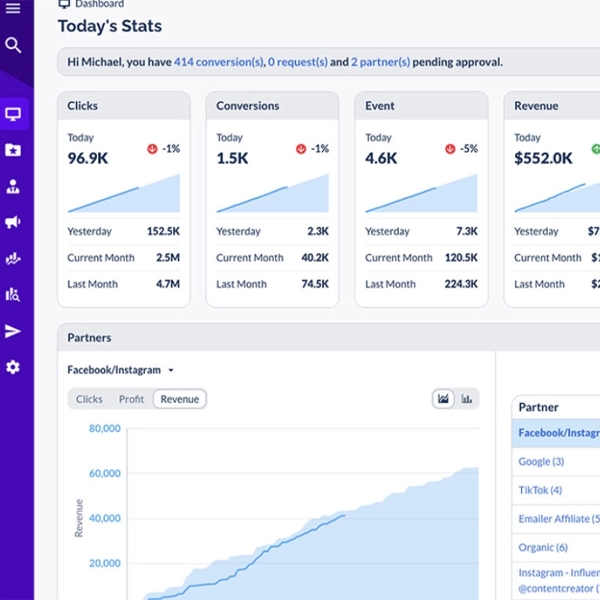Open the settings gear icon in the sidebar
The width and height of the screenshot is (600, 600).
(13, 367)
